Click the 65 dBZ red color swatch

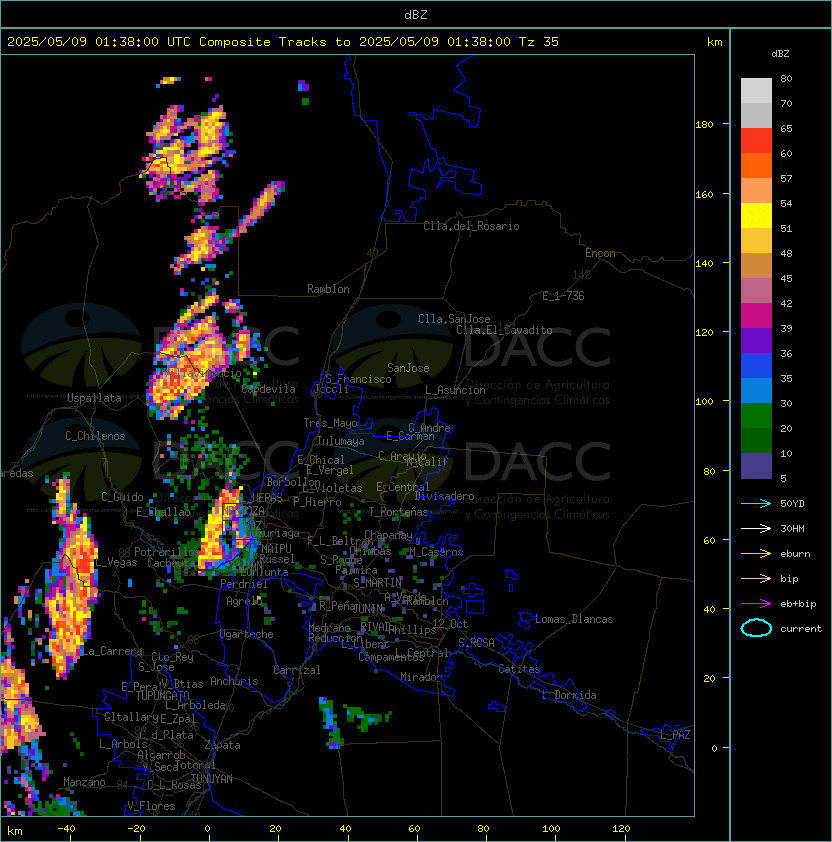pos(756,140)
